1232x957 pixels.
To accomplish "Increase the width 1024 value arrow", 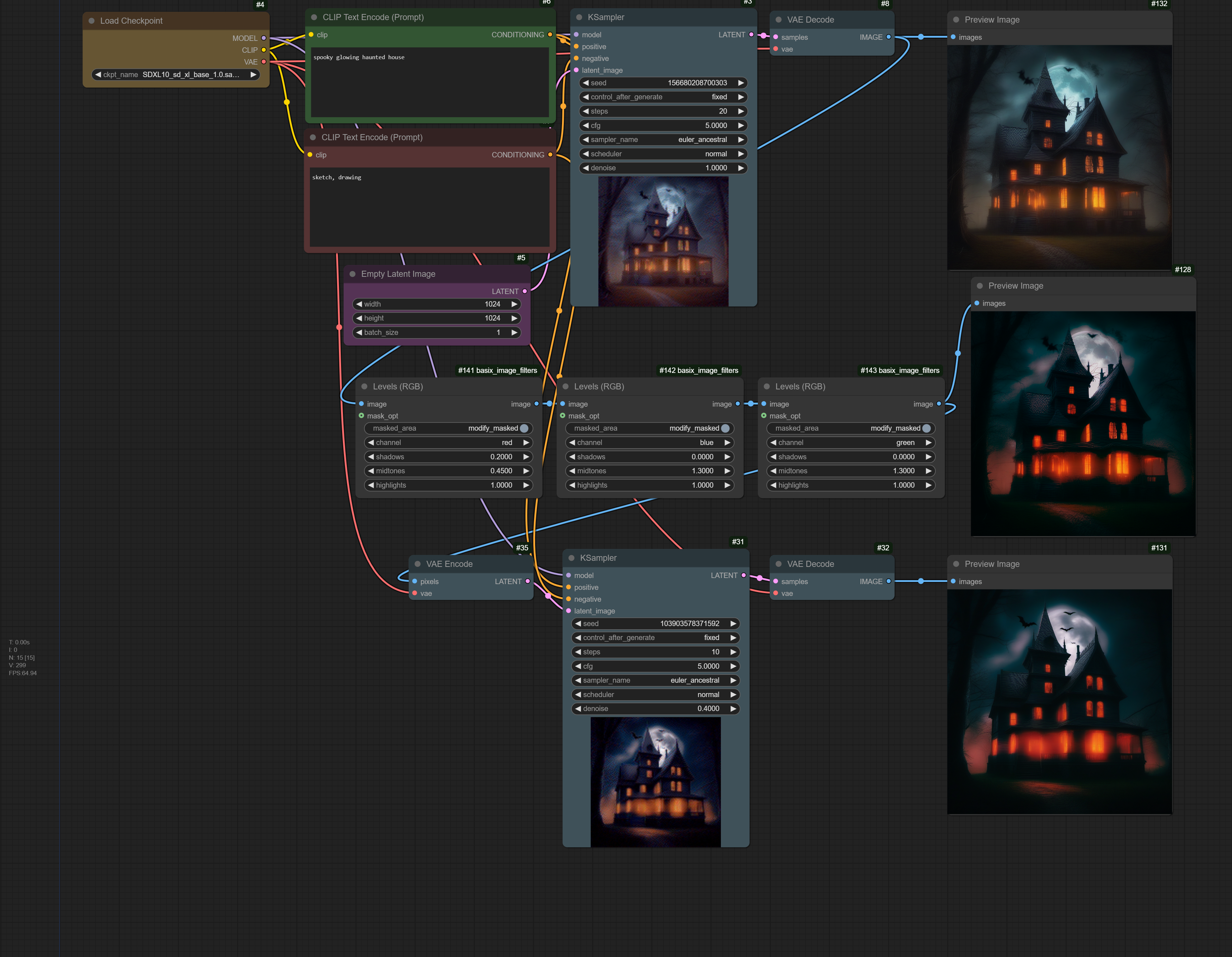I will point(514,304).
